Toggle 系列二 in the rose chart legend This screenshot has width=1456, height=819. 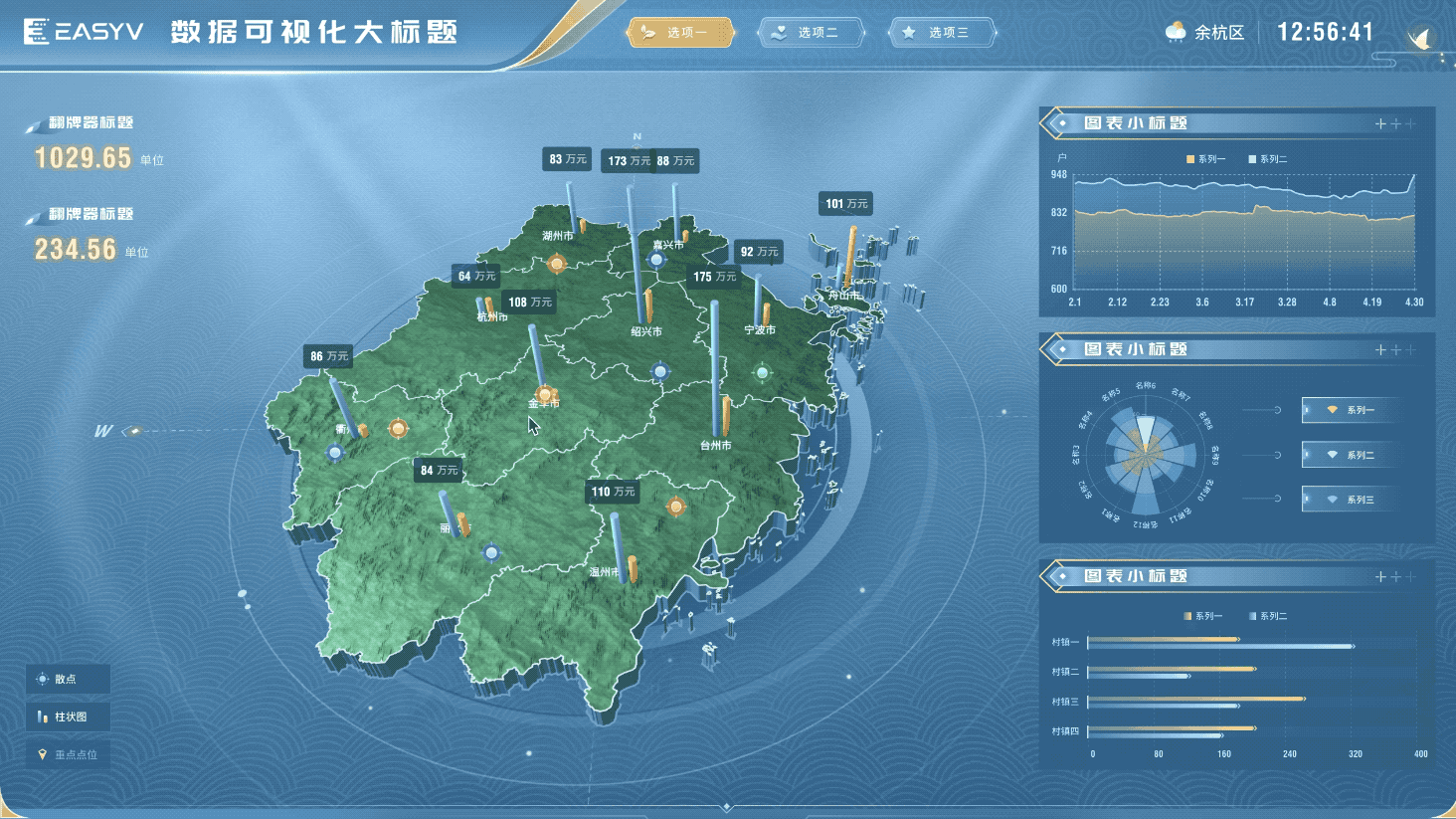(1351, 455)
